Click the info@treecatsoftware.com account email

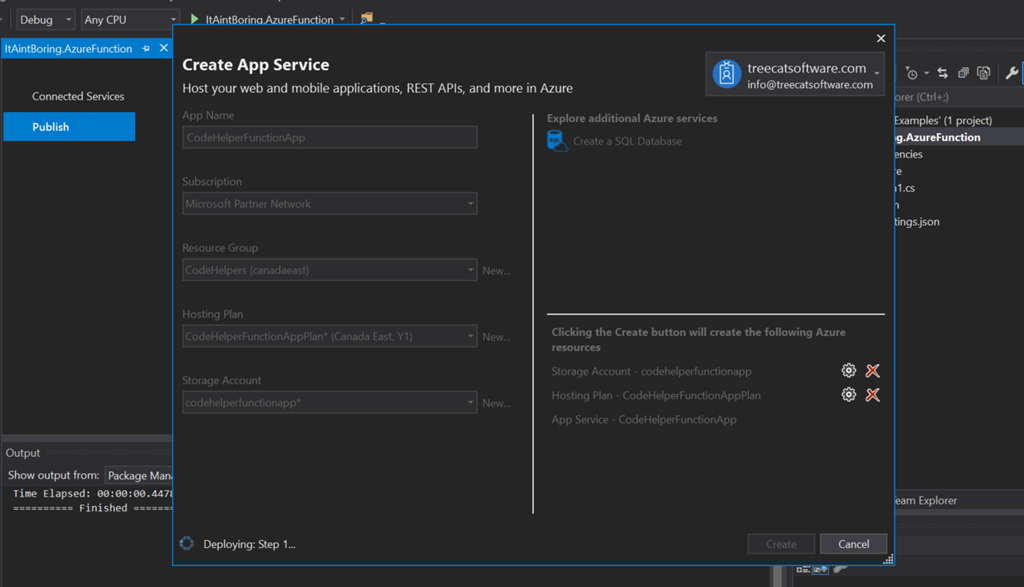(x=810, y=84)
